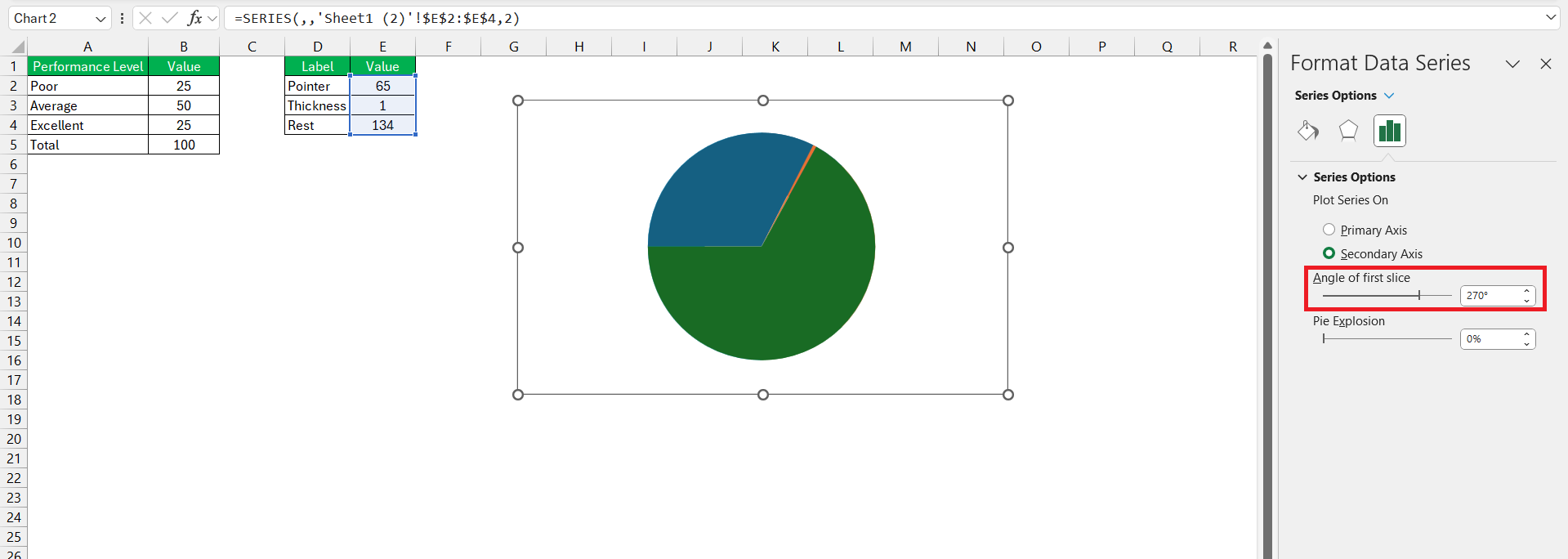Select the Secondary Axis radio button
1568x559 pixels.
click(x=1329, y=253)
